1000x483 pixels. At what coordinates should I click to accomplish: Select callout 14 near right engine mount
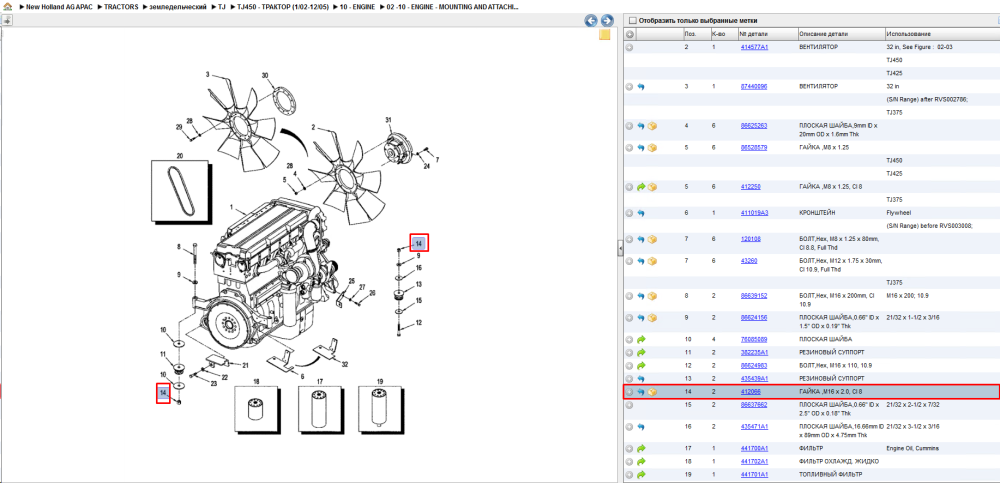pos(419,242)
